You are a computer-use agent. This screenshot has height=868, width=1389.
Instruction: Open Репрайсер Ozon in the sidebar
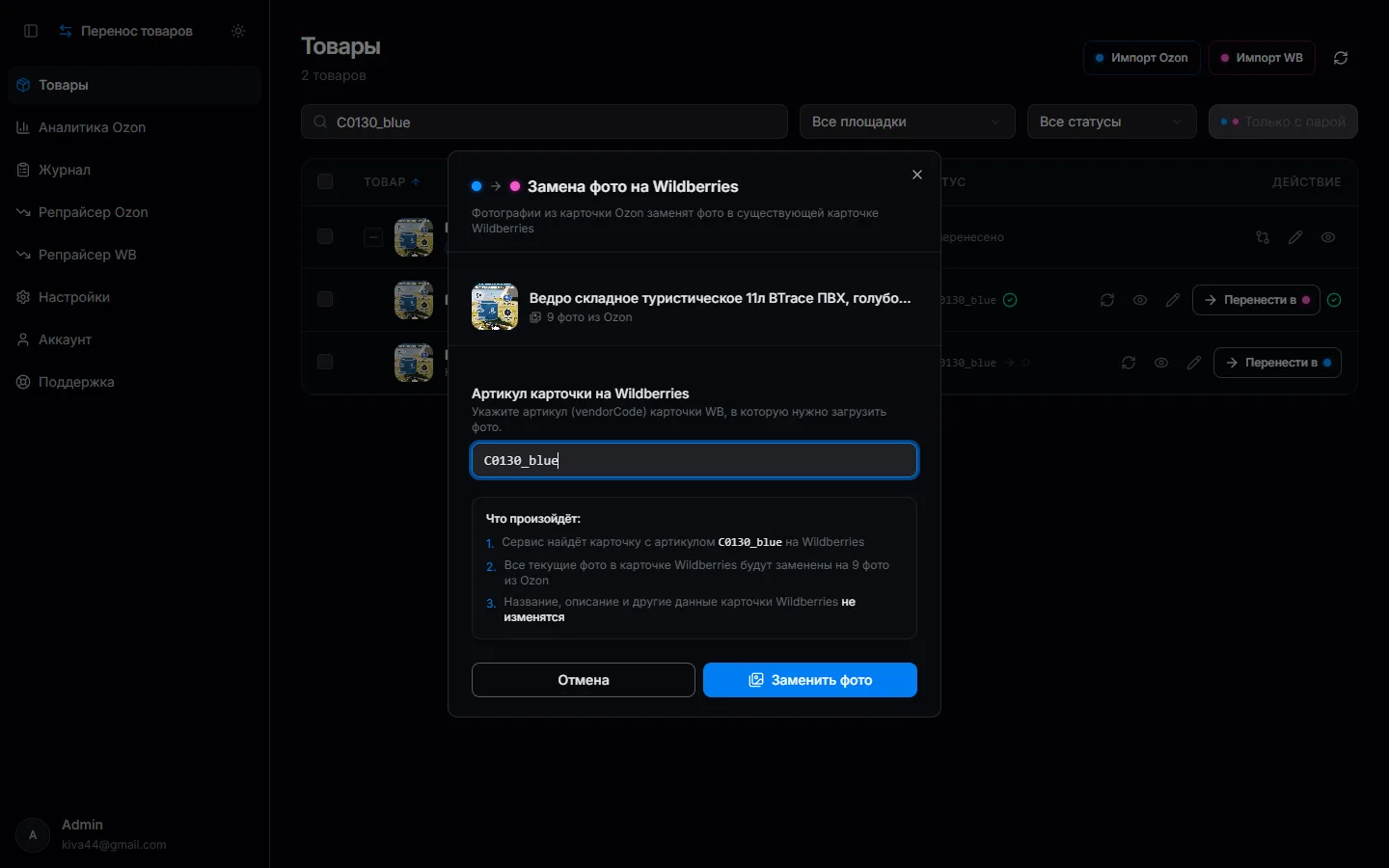coord(134,212)
